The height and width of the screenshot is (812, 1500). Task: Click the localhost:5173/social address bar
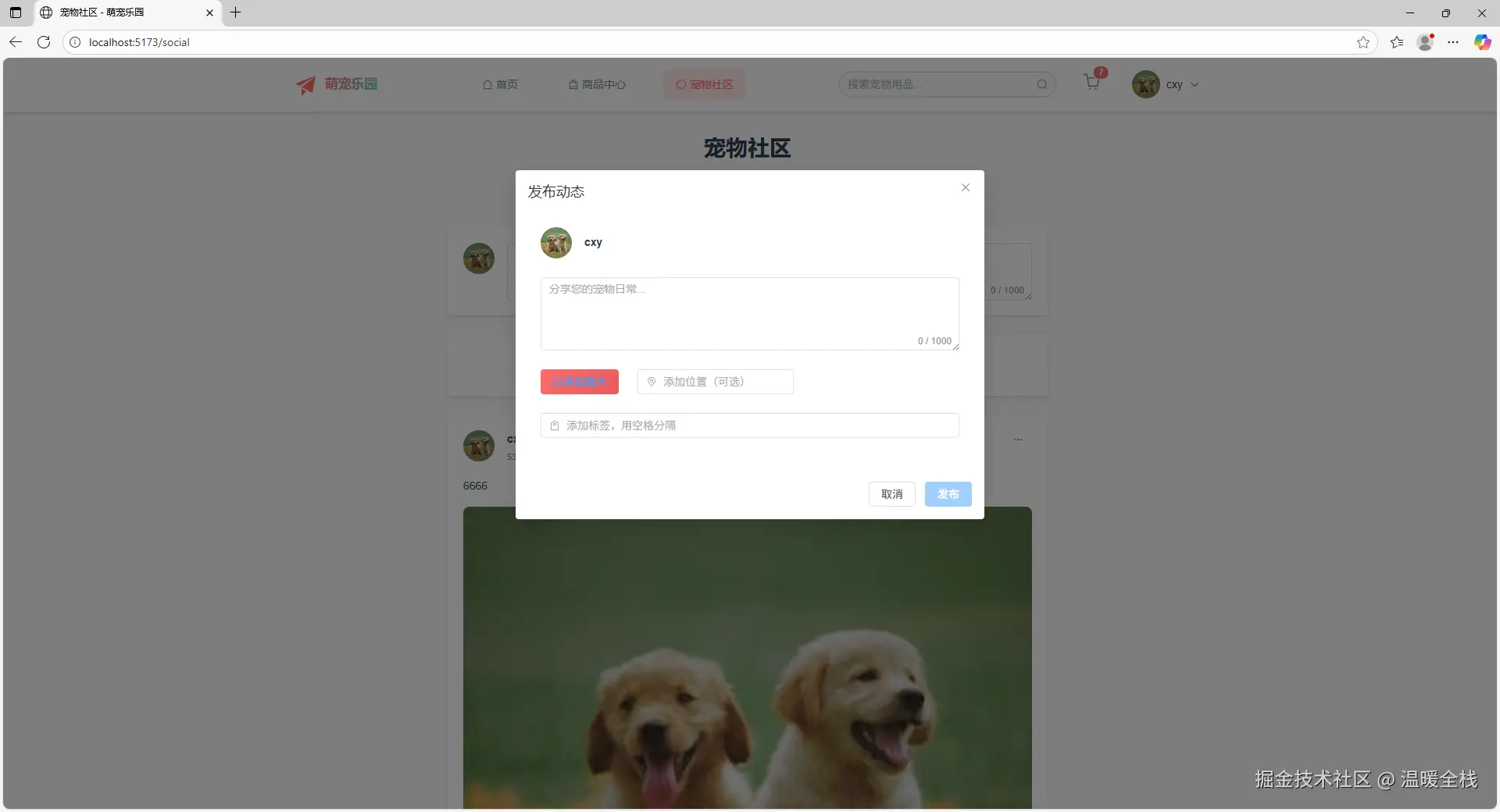coord(719,42)
